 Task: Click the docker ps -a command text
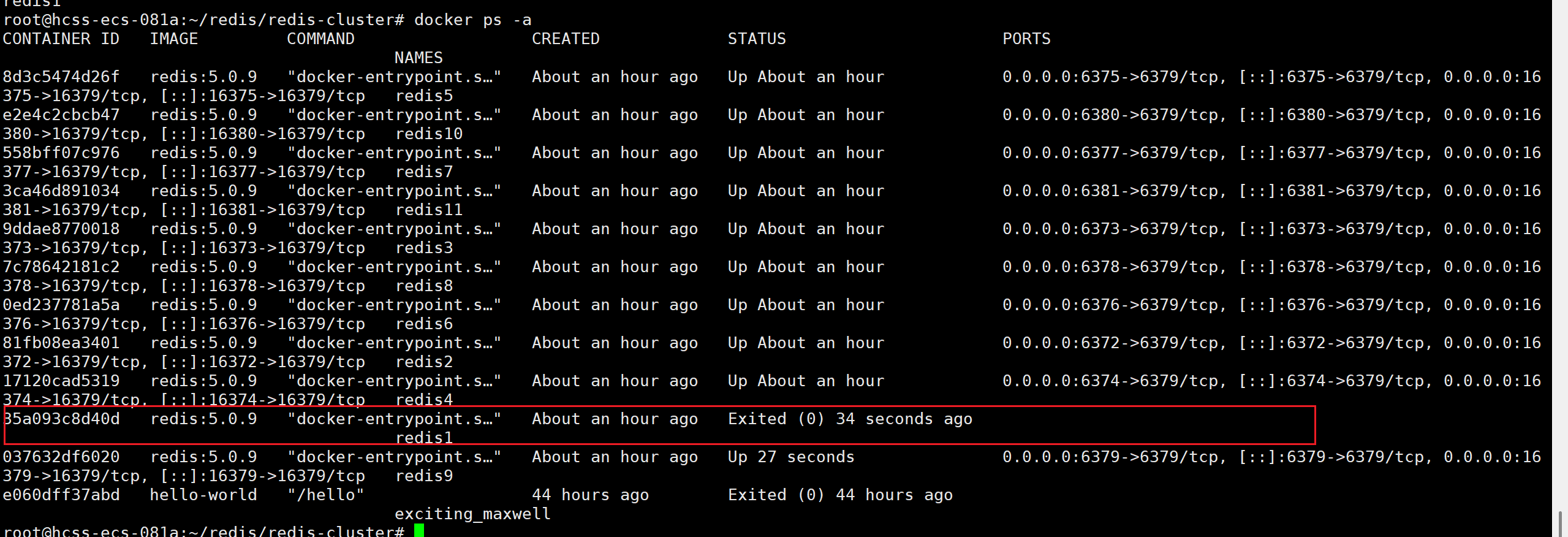point(472,20)
